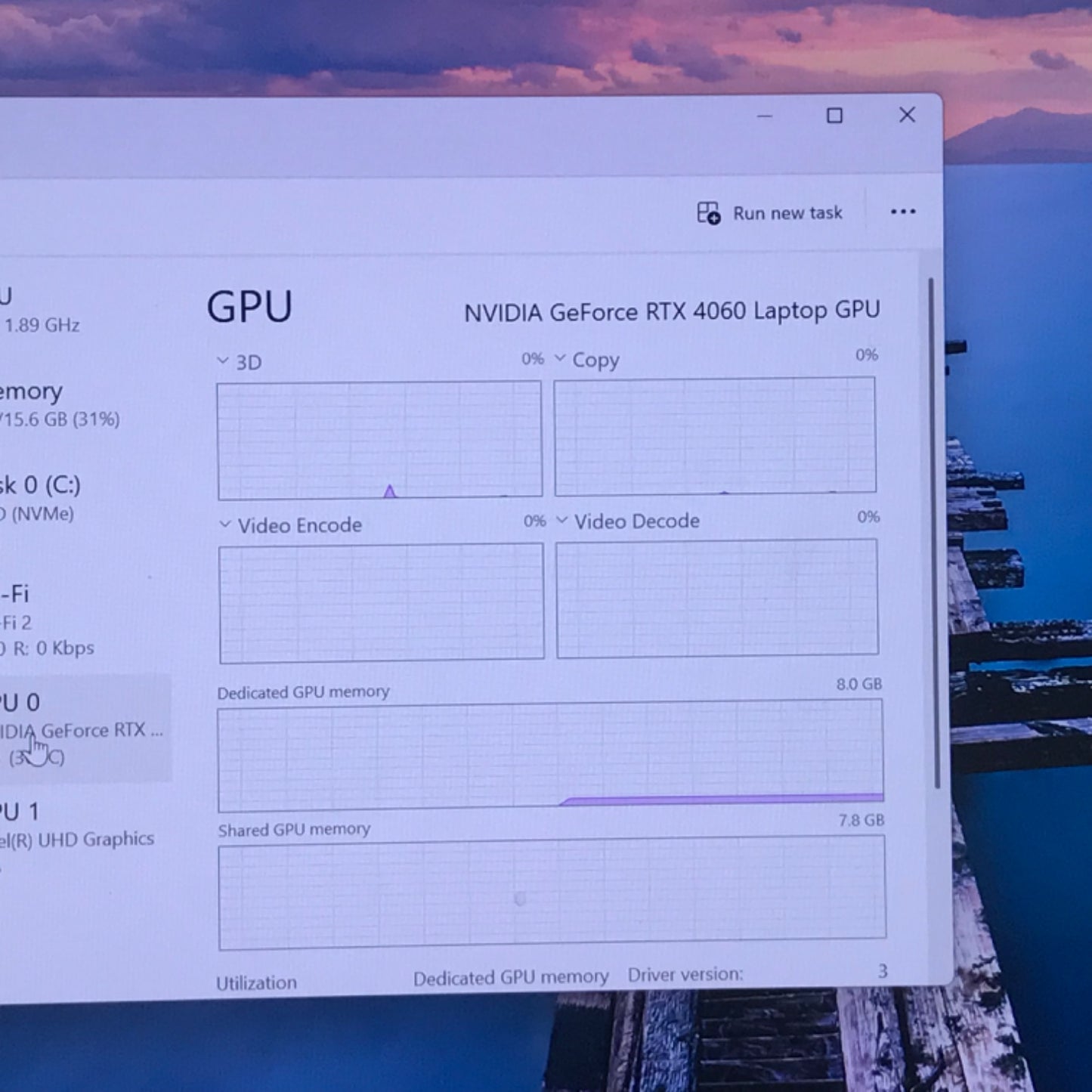The image size is (1092, 1092).
Task: Open the three-dot more options menu
Action: click(902, 212)
